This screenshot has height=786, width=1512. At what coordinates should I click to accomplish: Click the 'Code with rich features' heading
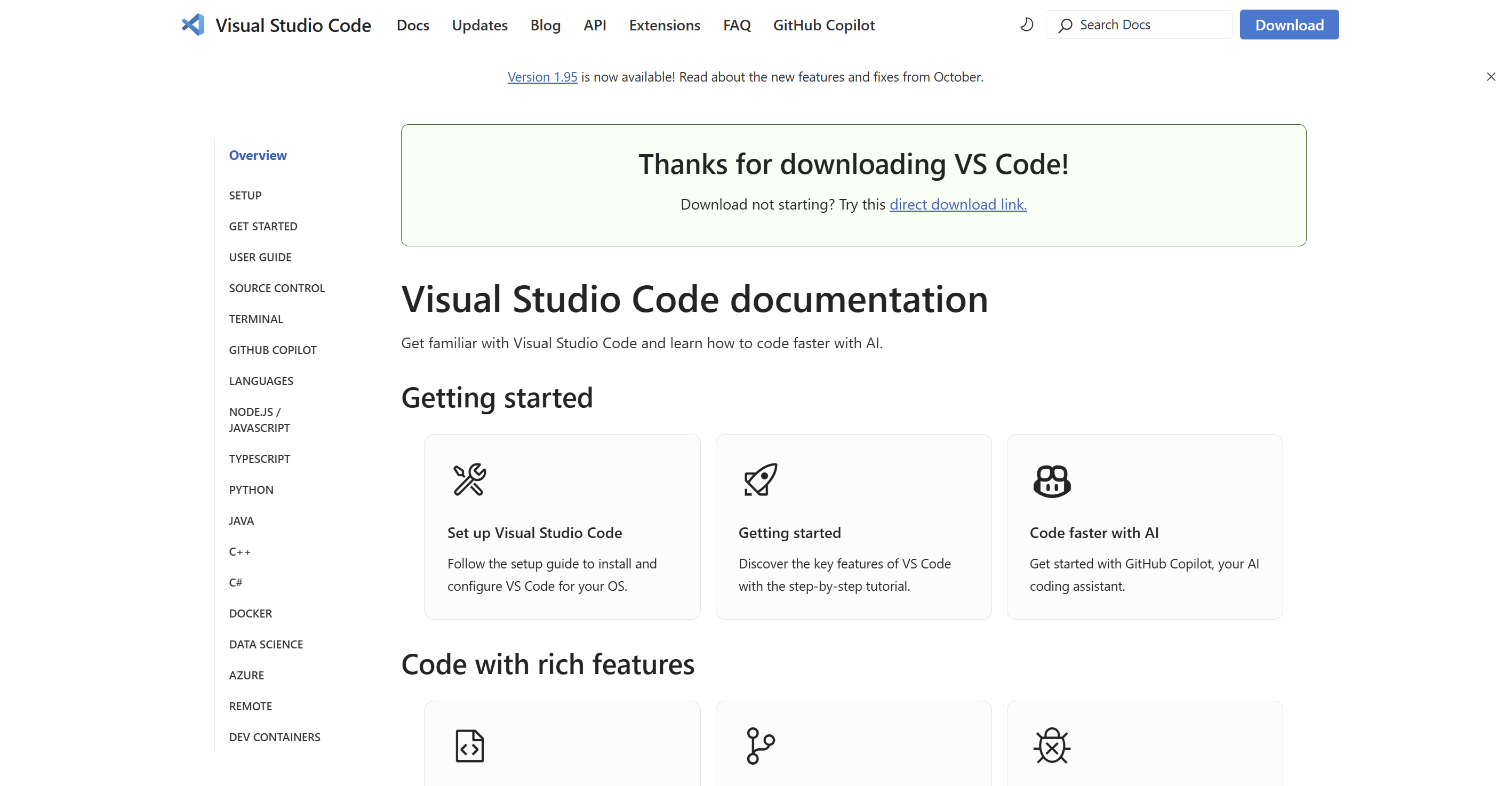pos(548,664)
